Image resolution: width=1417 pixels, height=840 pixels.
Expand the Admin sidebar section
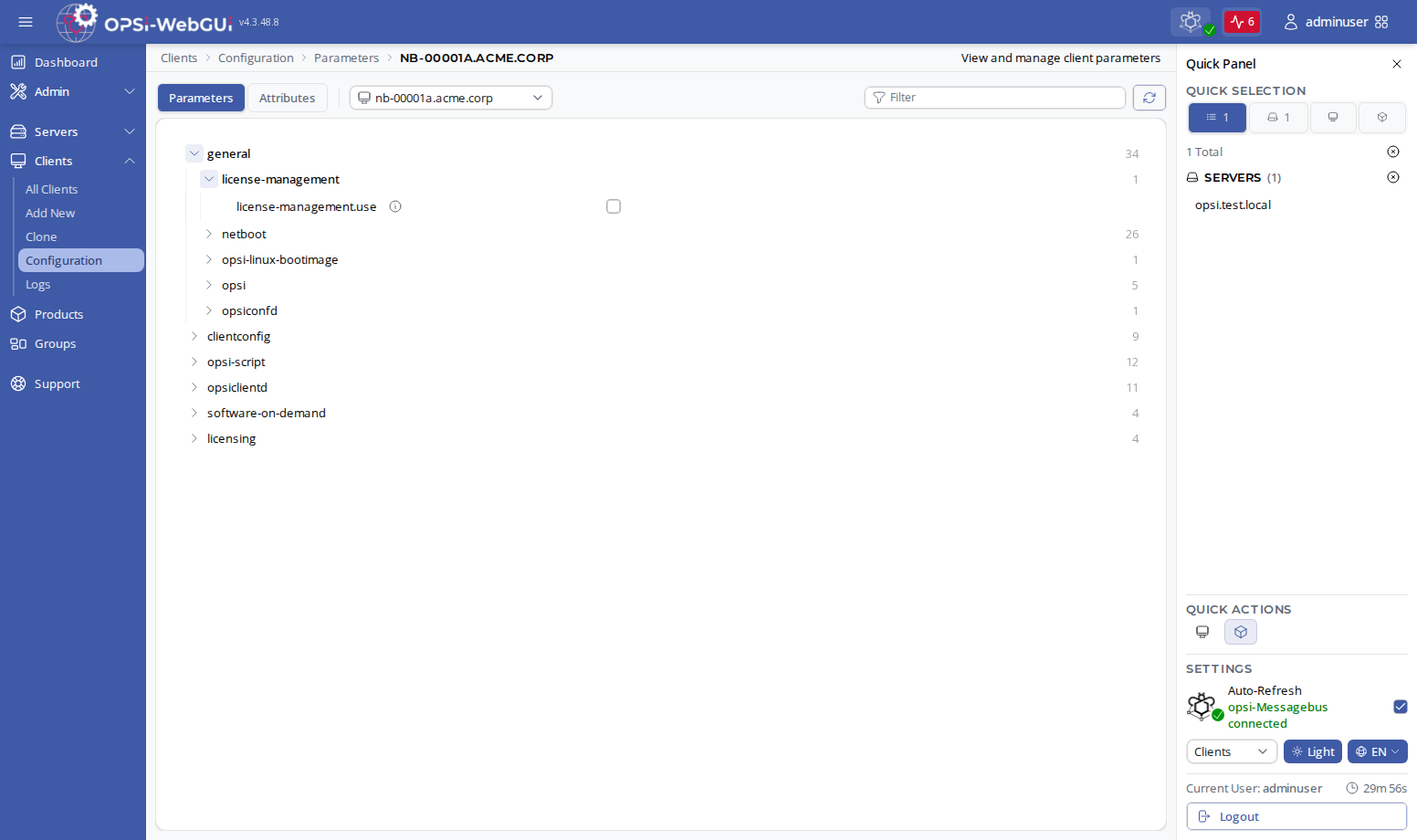[x=73, y=91]
